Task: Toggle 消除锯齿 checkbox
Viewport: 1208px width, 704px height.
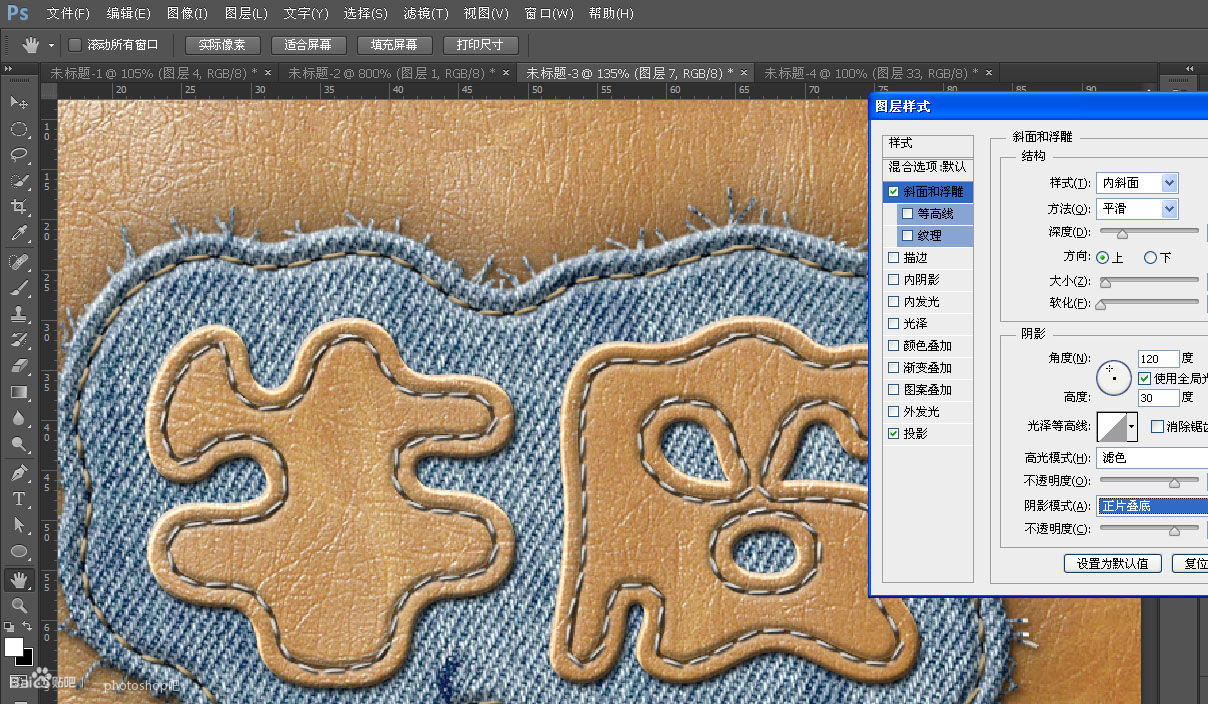Action: point(1157,426)
